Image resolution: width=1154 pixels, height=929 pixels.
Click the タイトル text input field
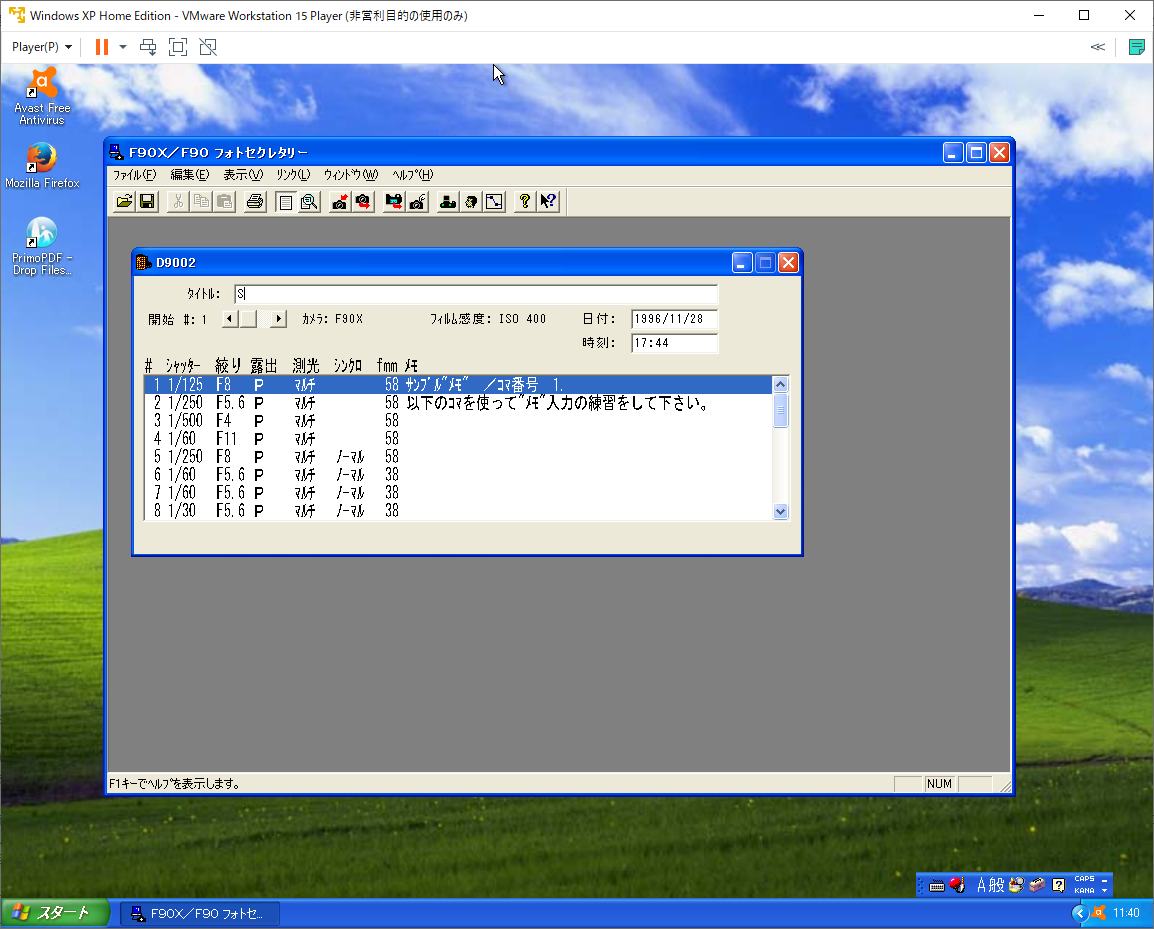click(x=476, y=294)
